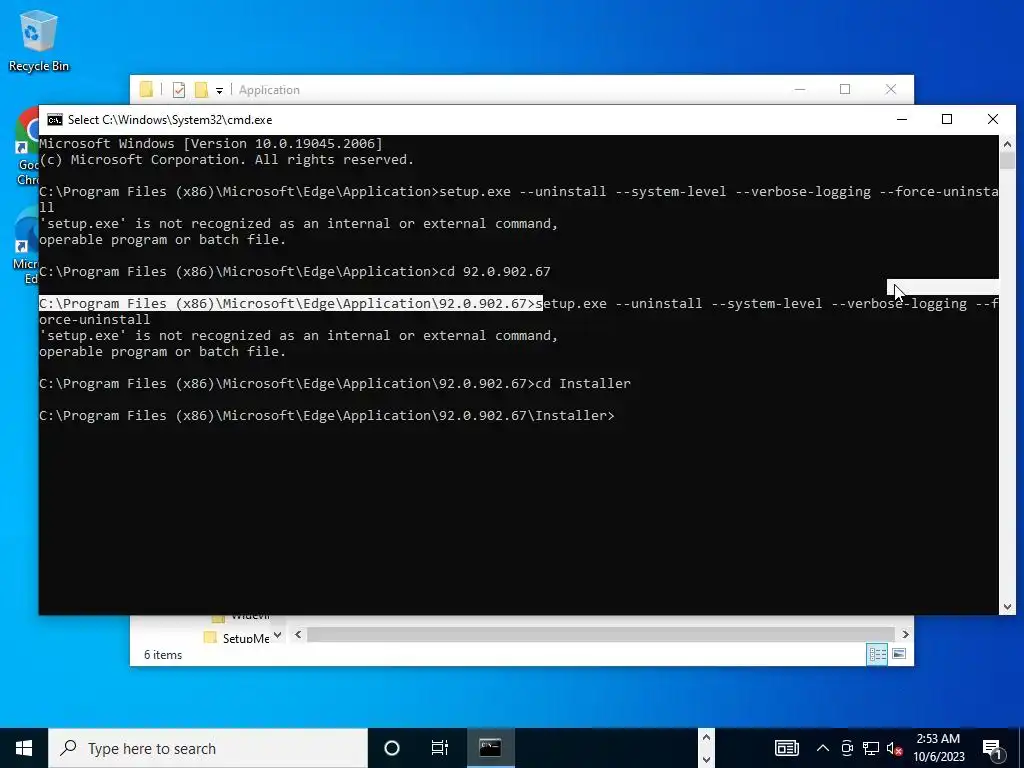The width and height of the screenshot is (1024, 768).
Task: Click the File Explorer folder icon in title bar
Action: 146,89
